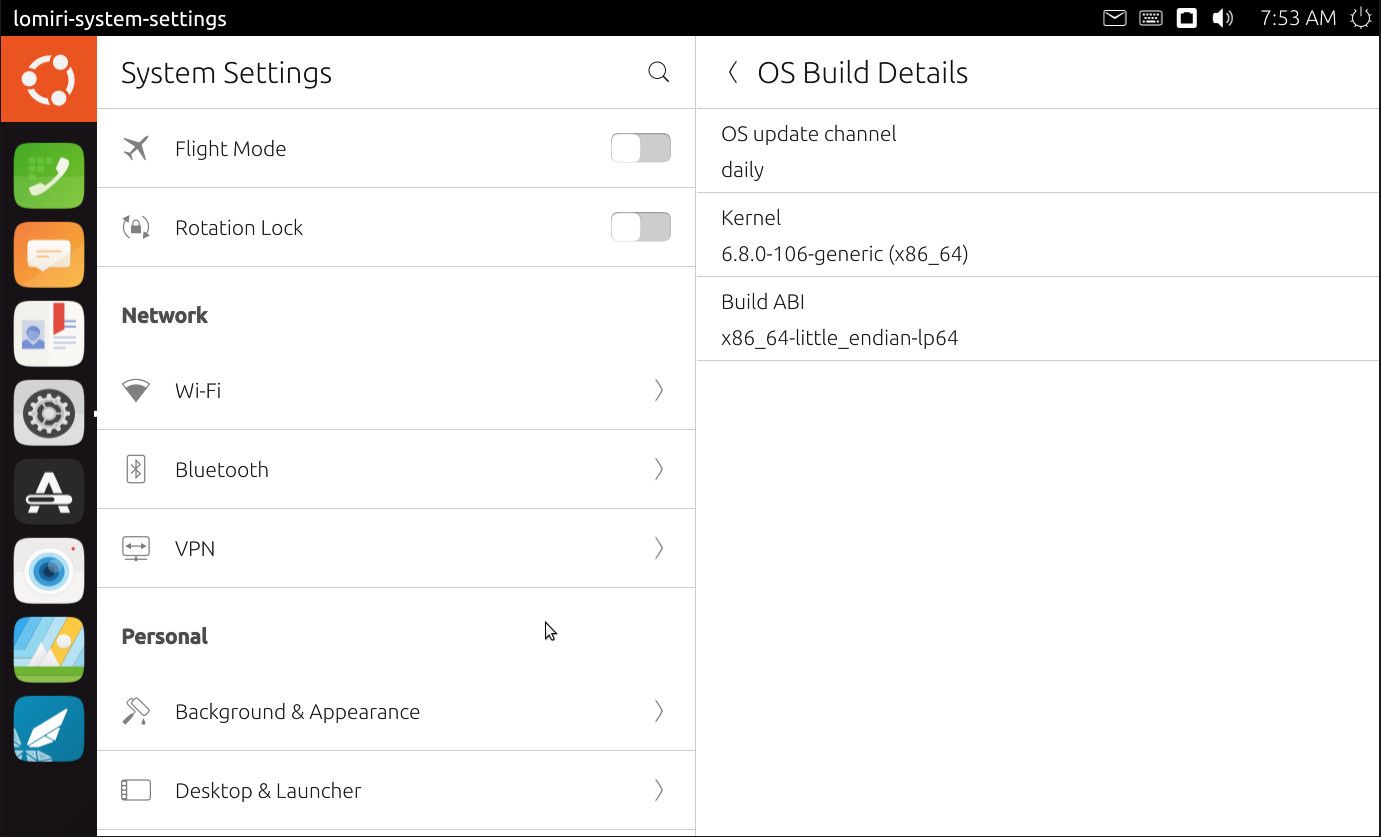Open the sound volume indicator
This screenshot has width=1381, height=837.
(1222, 18)
